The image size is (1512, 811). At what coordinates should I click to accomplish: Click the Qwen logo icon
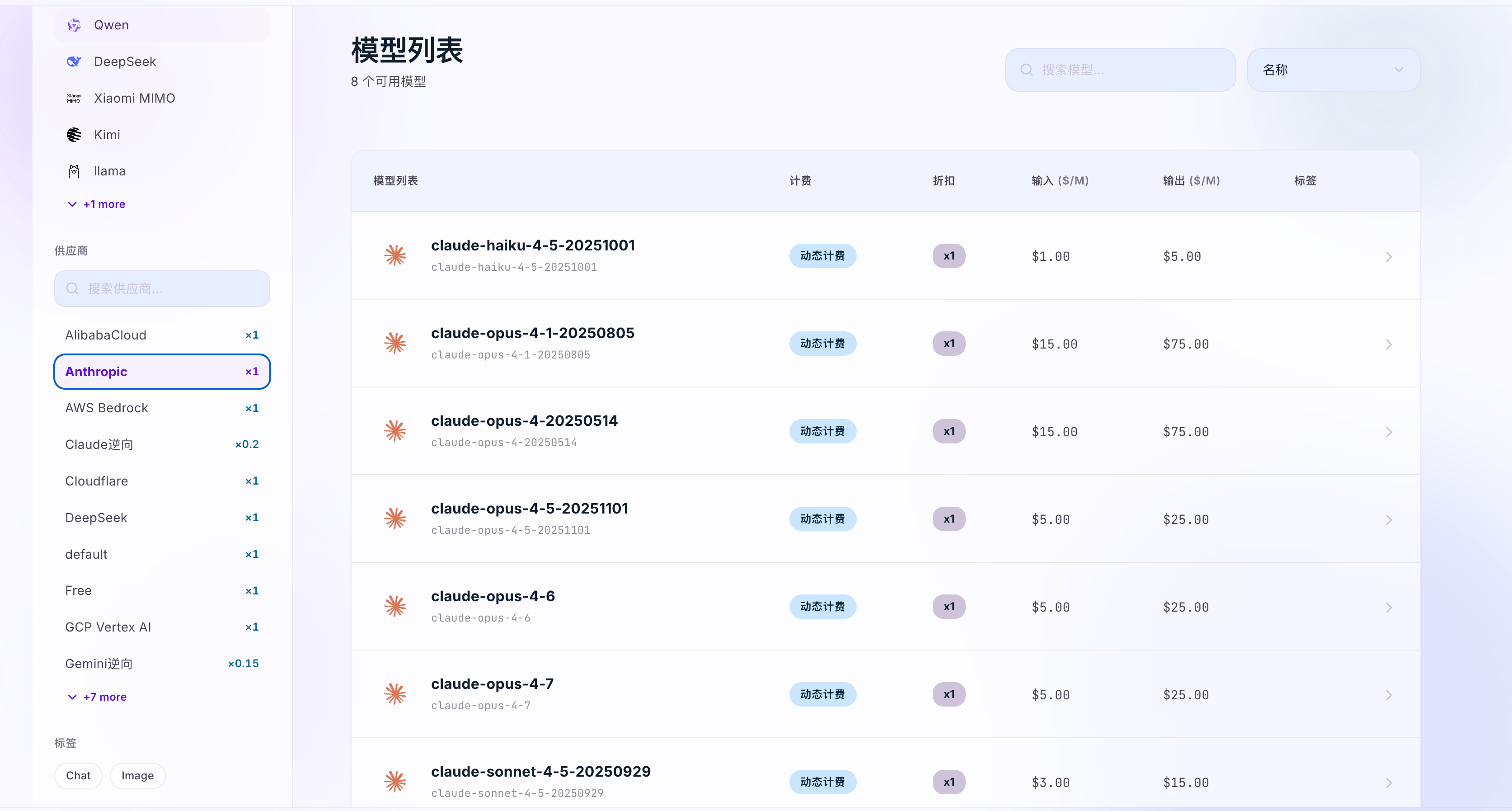click(74, 25)
